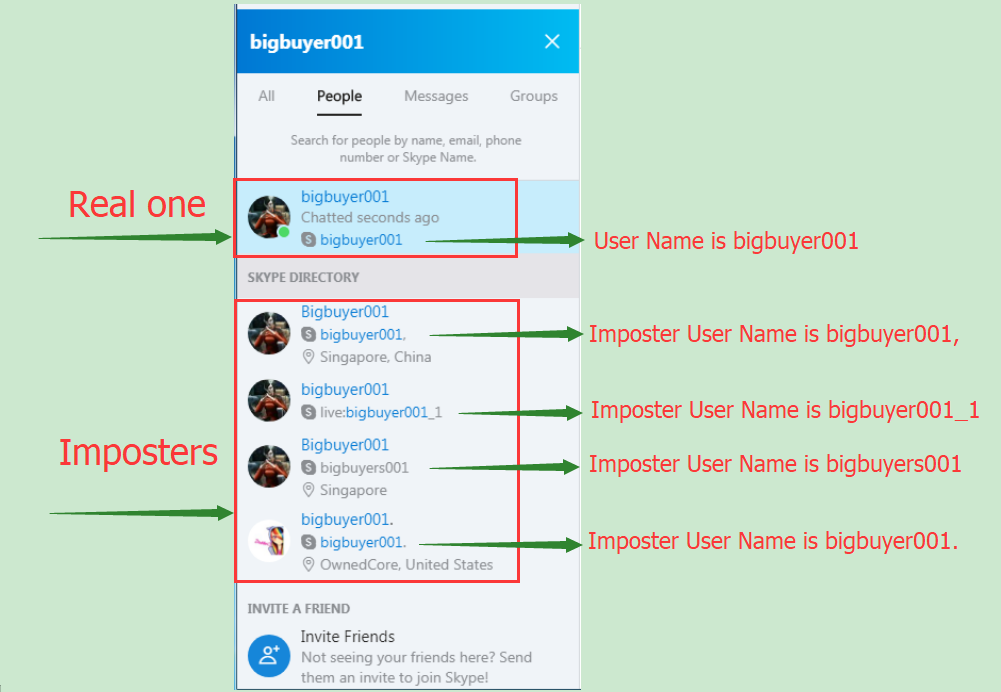Click location pin beside 'Singapore' only

coord(308,490)
